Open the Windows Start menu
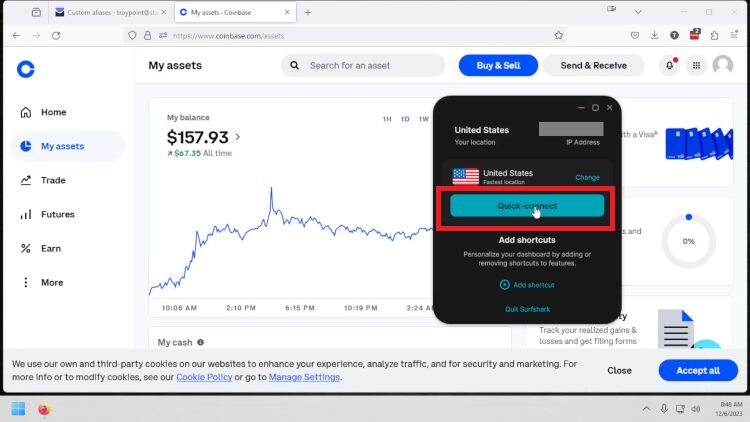The height and width of the screenshot is (422, 750). pyautogui.click(x=18, y=409)
